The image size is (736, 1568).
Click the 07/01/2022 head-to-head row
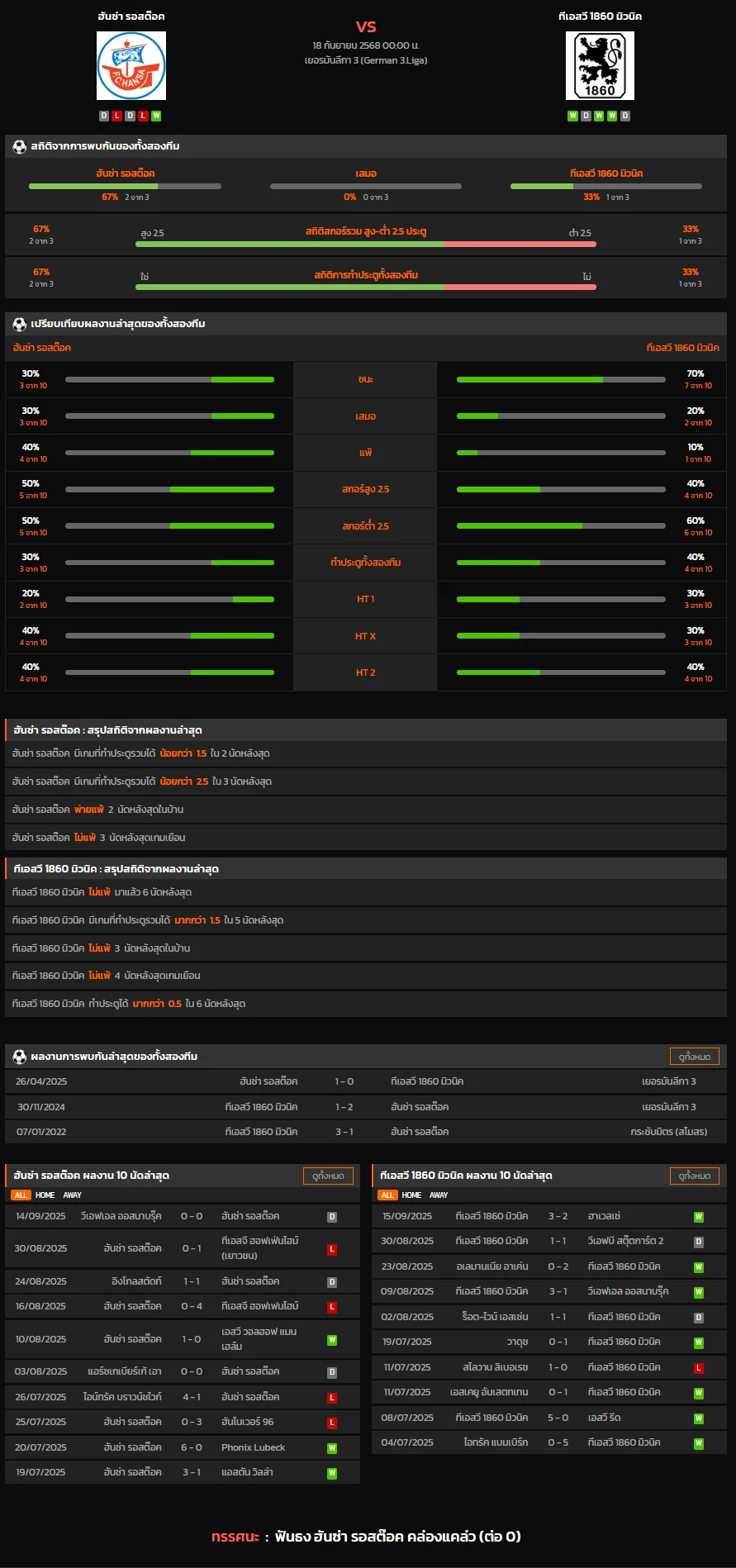pyautogui.click(x=366, y=1132)
